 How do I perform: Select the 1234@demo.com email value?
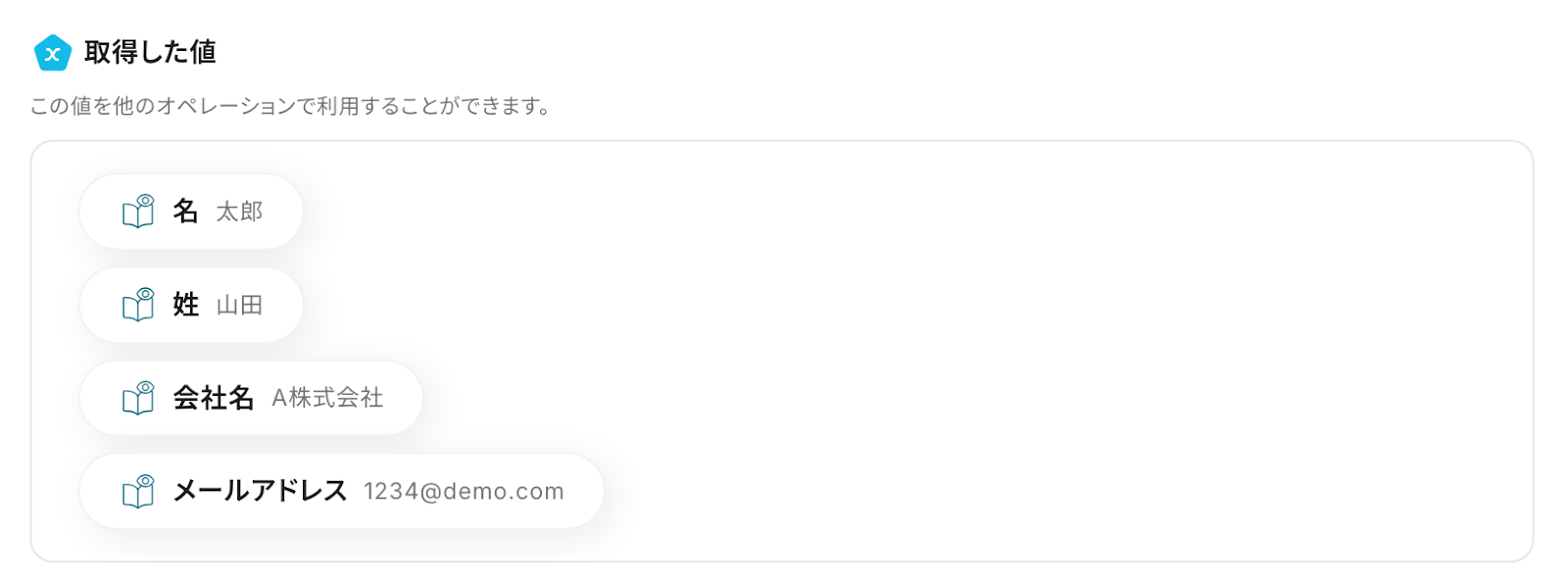[x=464, y=492]
